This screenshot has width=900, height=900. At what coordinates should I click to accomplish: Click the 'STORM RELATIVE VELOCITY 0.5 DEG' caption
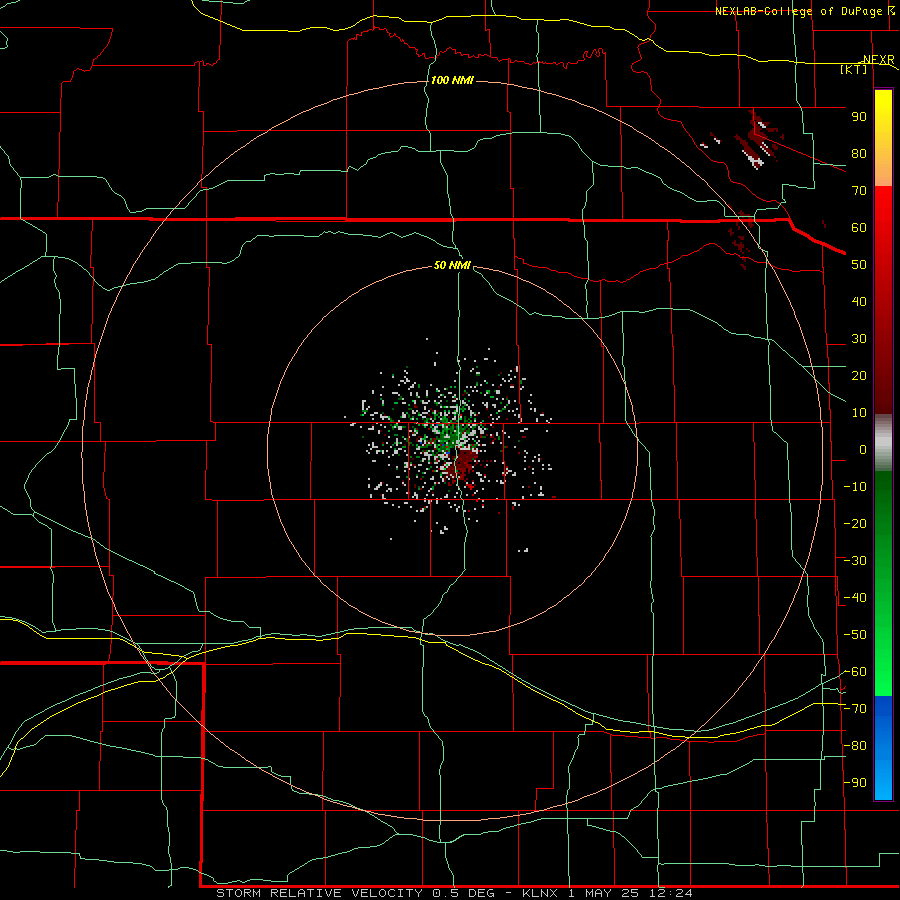click(x=357, y=893)
